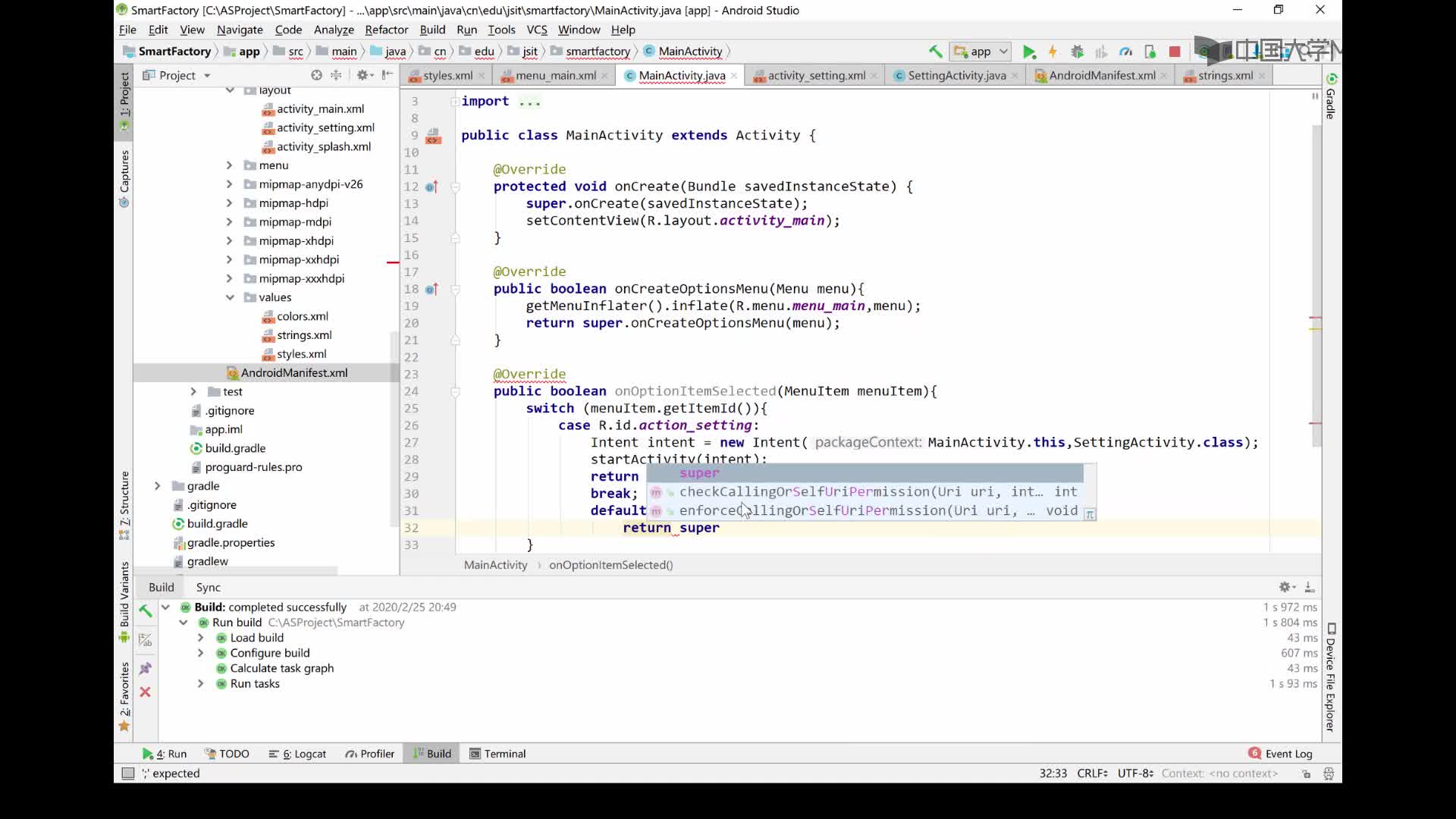Click the related XML file icon on line 9

coord(433,136)
